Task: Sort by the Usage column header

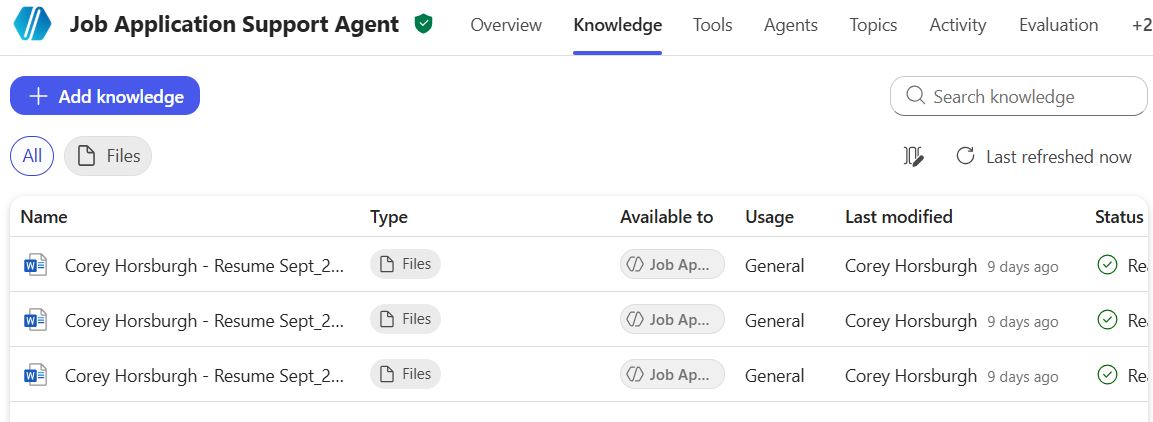Action: pyautogui.click(x=769, y=217)
